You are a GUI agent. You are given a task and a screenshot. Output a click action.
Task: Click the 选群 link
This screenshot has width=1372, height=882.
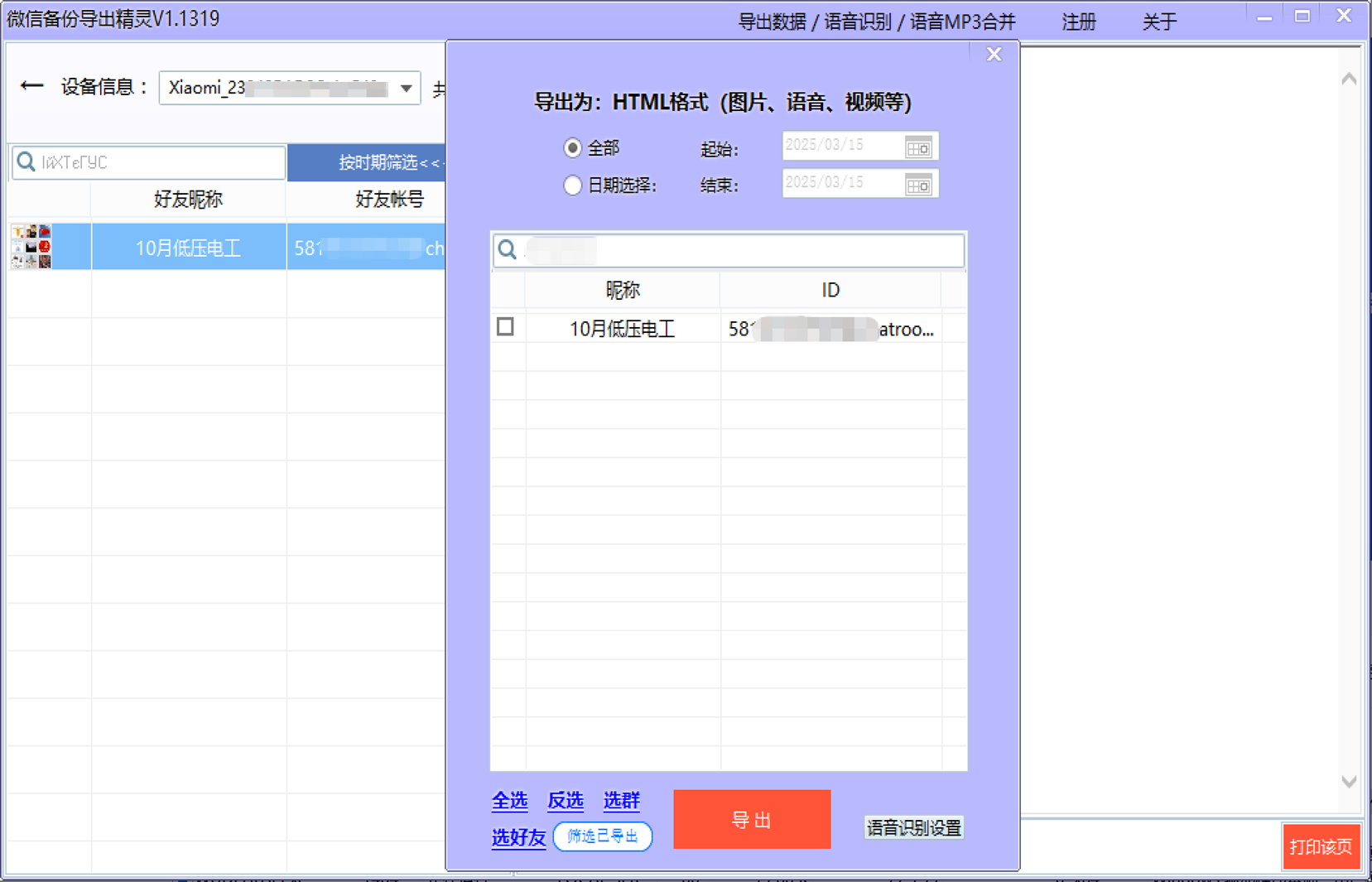pos(621,801)
